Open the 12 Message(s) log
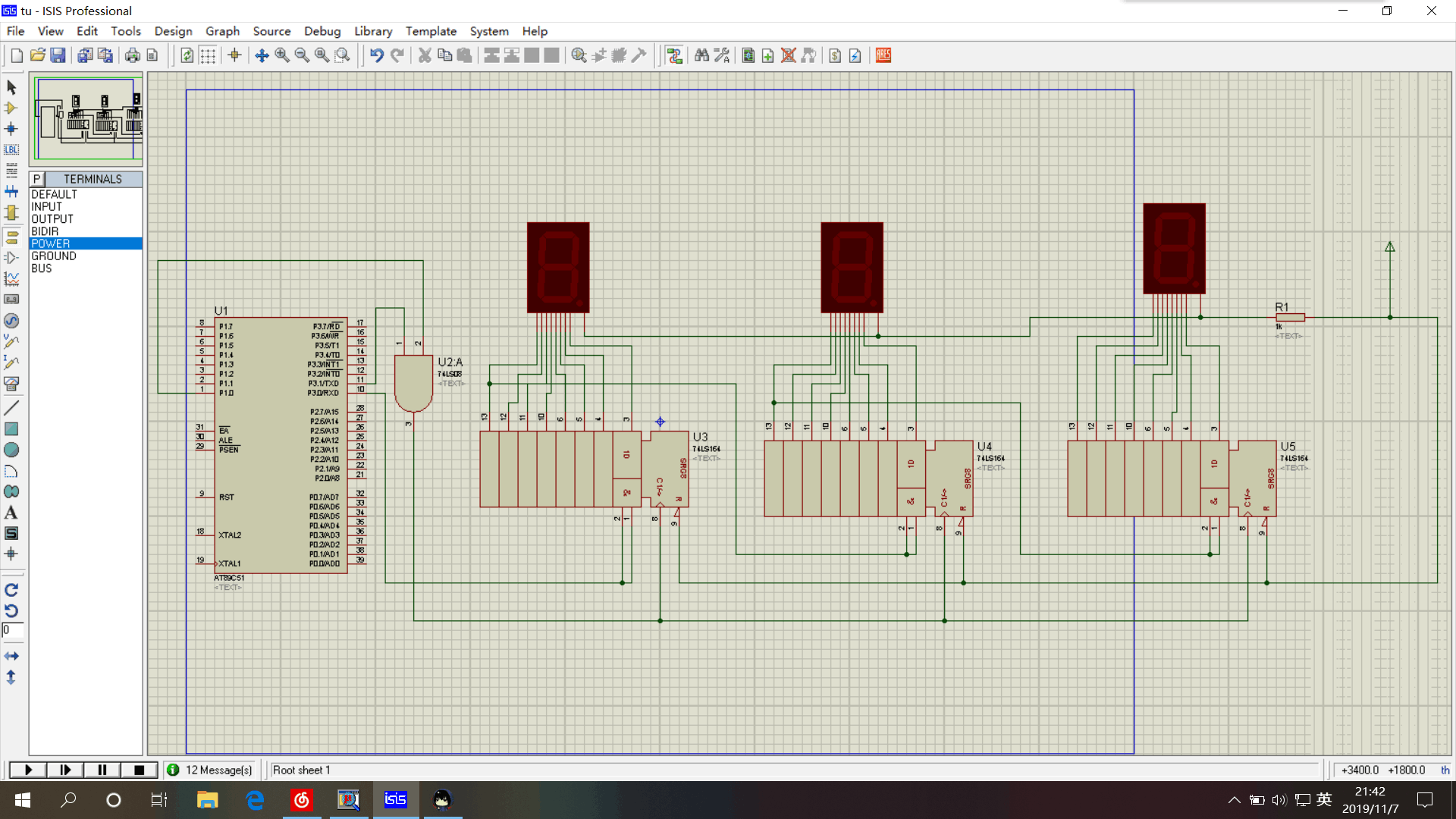The height and width of the screenshot is (819, 1456). tap(210, 770)
